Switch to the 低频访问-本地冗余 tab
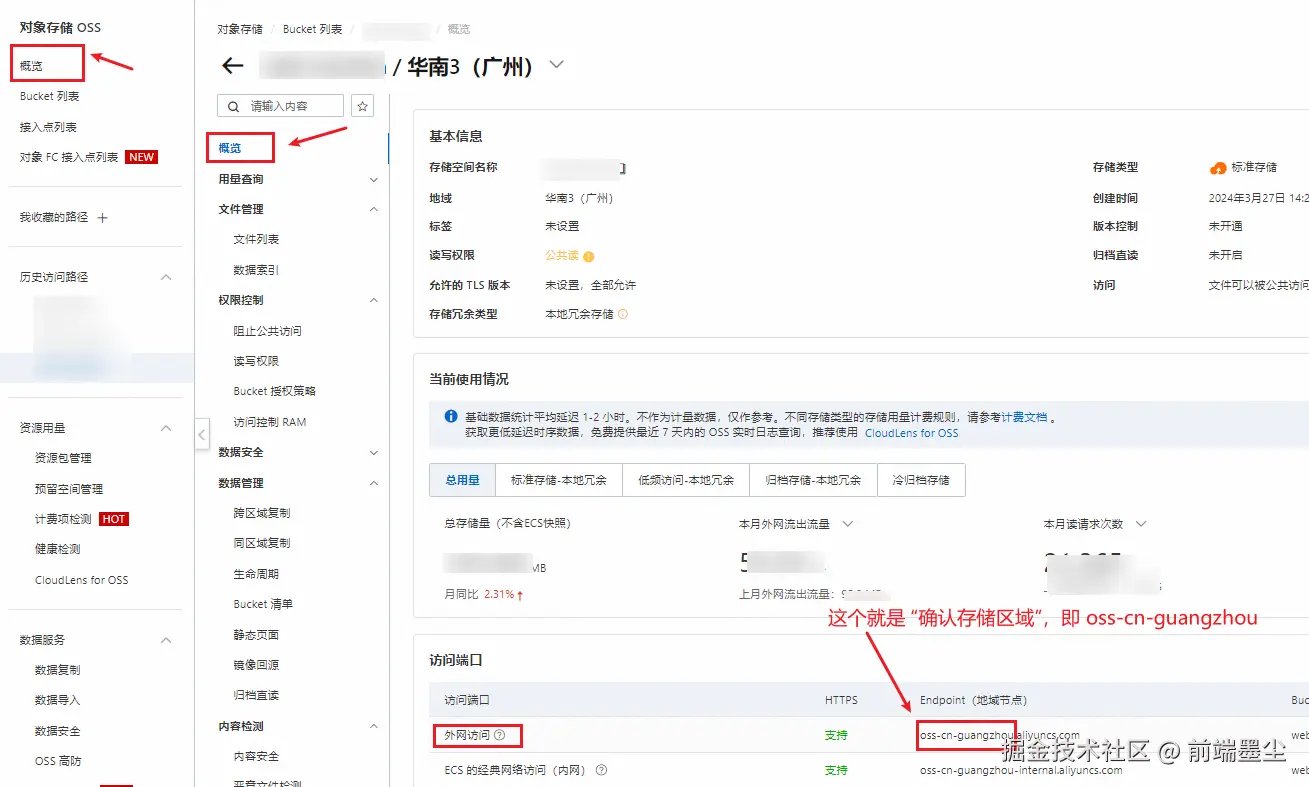The image size is (1309, 787). (x=686, y=480)
